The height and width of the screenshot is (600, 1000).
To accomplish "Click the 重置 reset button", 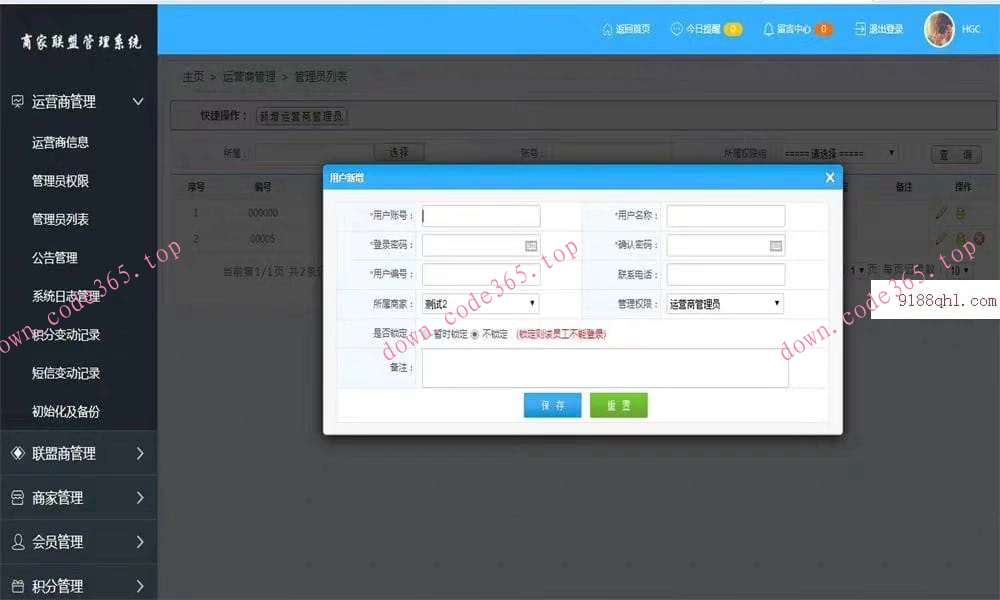I will 618,405.
